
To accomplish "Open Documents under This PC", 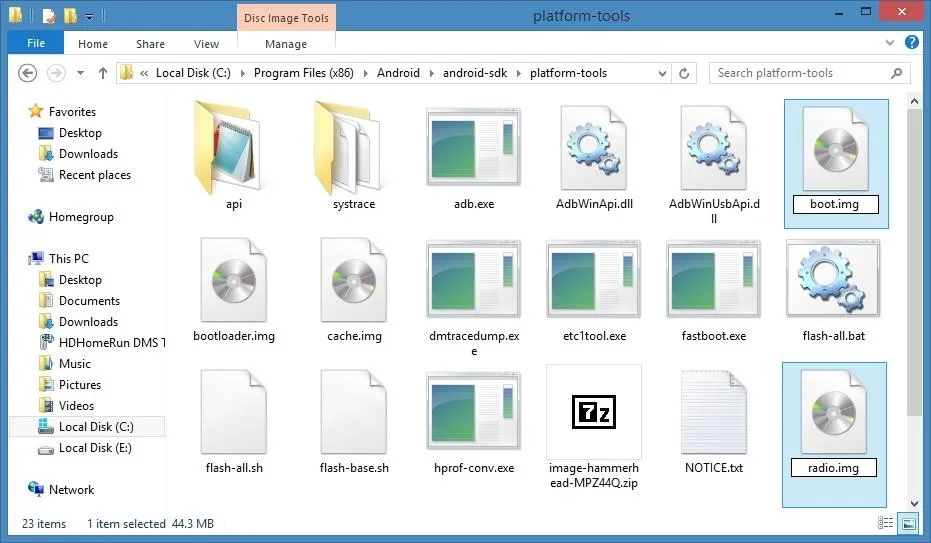I will pos(89,301).
